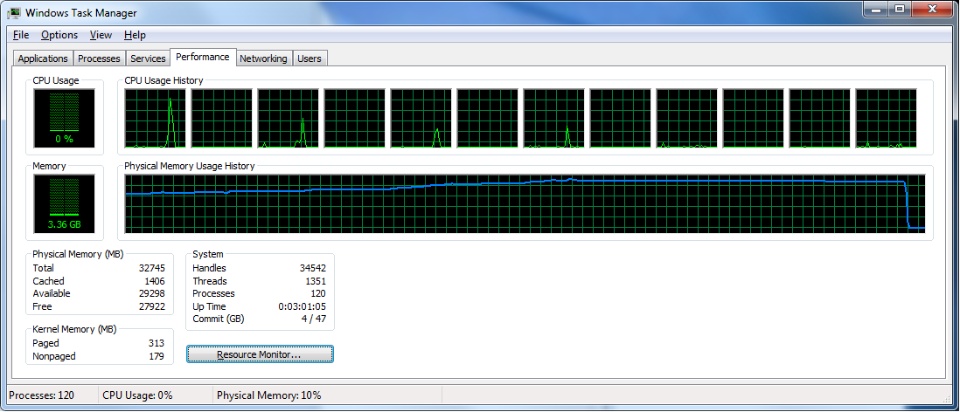960x412 pixels.
Task: Minimize the Task Manager window
Action: (x=876, y=9)
